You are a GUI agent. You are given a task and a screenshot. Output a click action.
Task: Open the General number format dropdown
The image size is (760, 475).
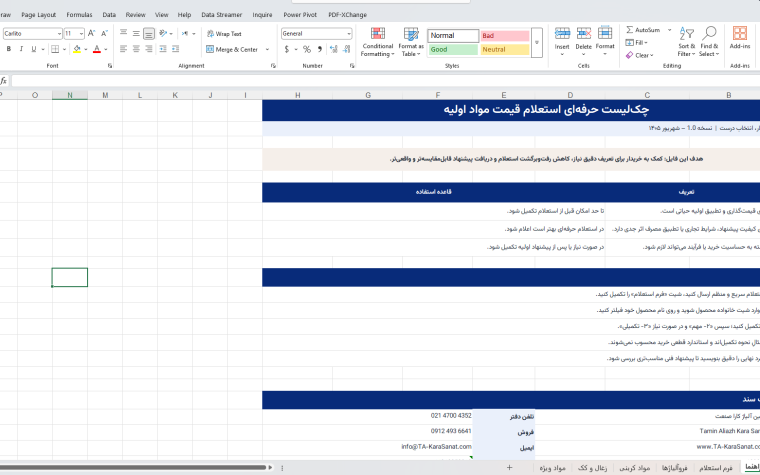pos(348,34)
